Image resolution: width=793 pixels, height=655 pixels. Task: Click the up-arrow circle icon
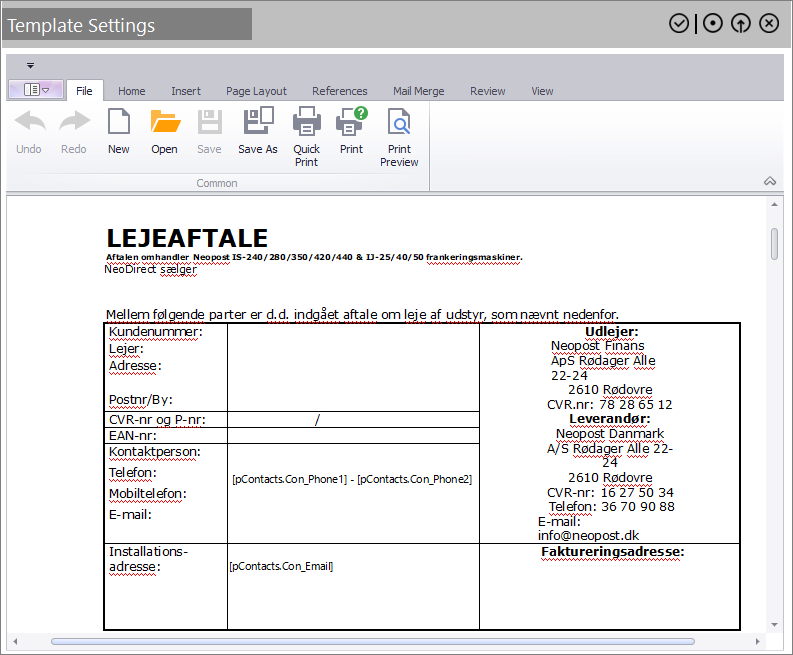pyautogui.click(x=741, y=23)
